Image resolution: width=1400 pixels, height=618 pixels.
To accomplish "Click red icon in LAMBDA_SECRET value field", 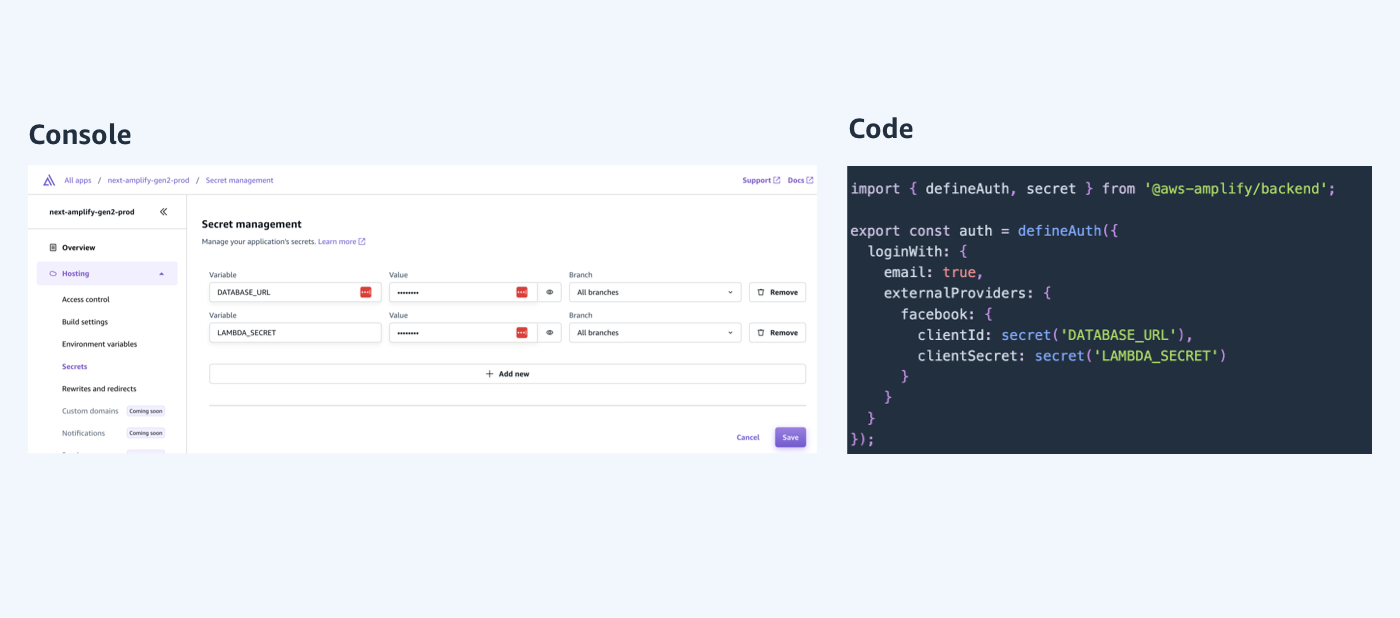I will [521, 332].
